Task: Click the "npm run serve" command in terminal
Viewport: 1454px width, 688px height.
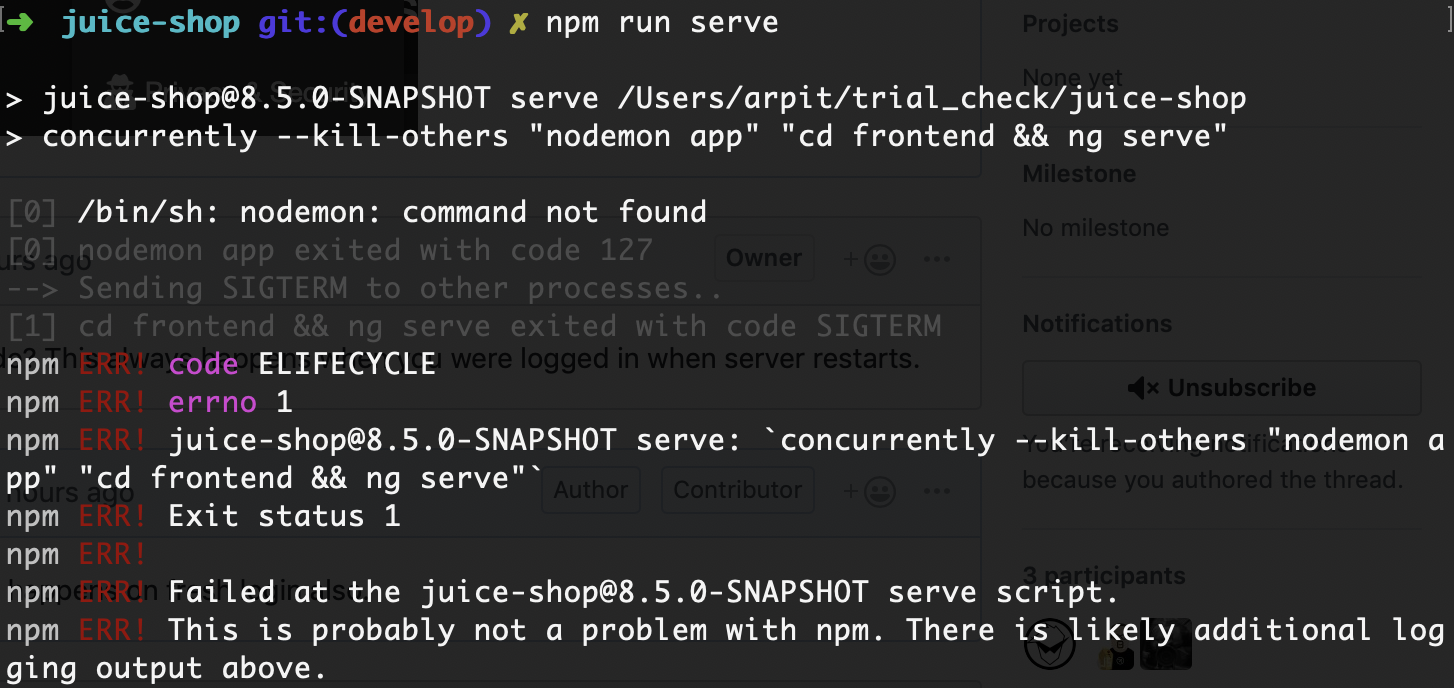Action: click(662, 23)
